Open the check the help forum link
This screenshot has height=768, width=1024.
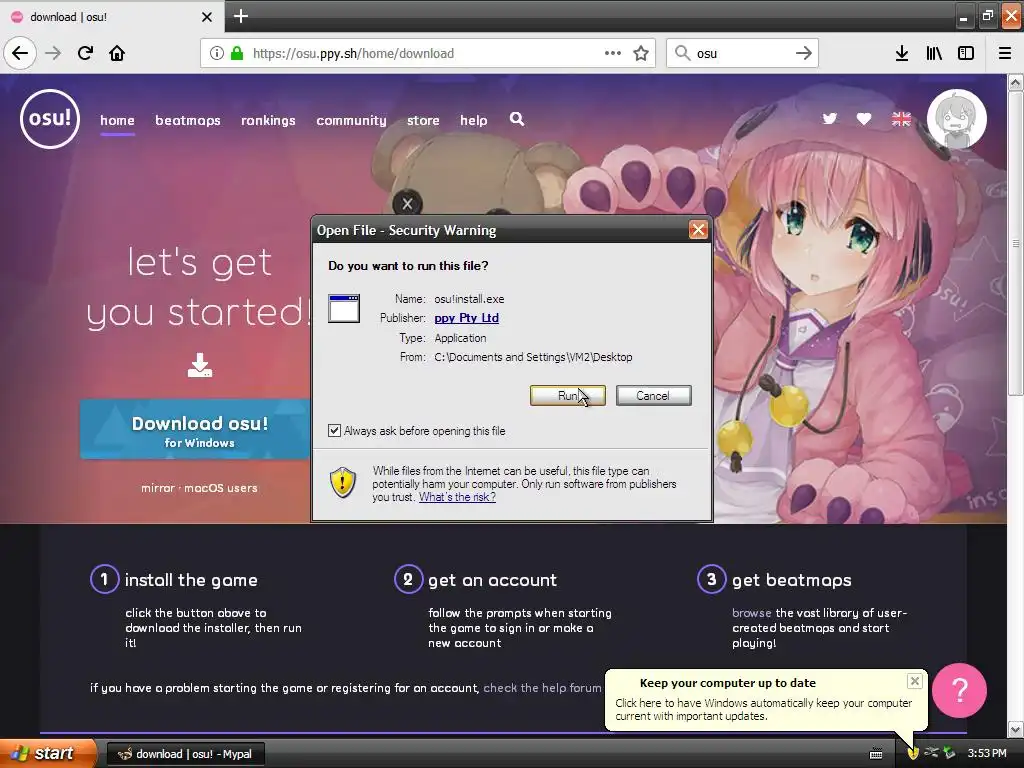(542, 688)
